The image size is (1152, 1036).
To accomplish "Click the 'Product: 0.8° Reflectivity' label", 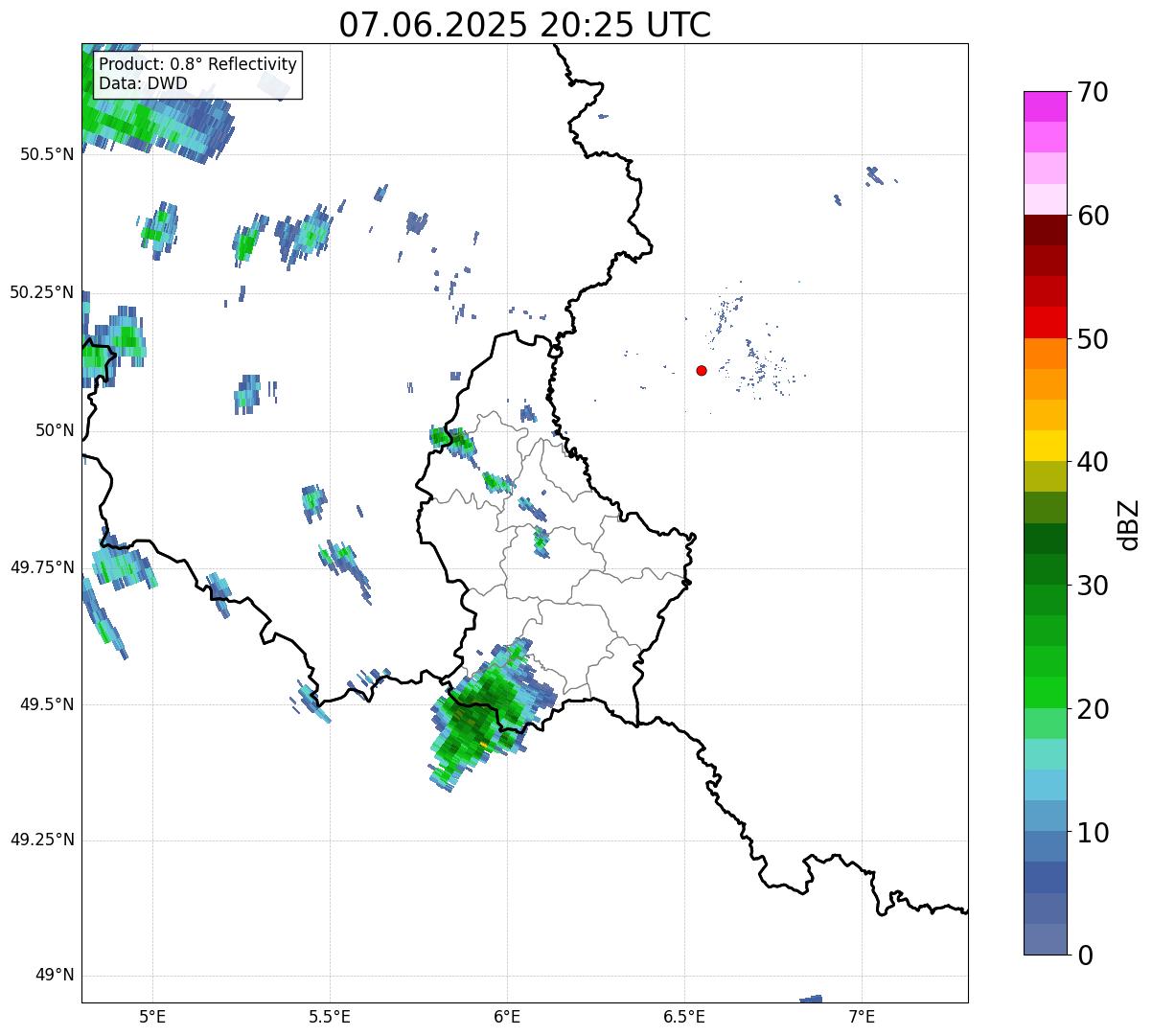I will (x=198, y=64).
